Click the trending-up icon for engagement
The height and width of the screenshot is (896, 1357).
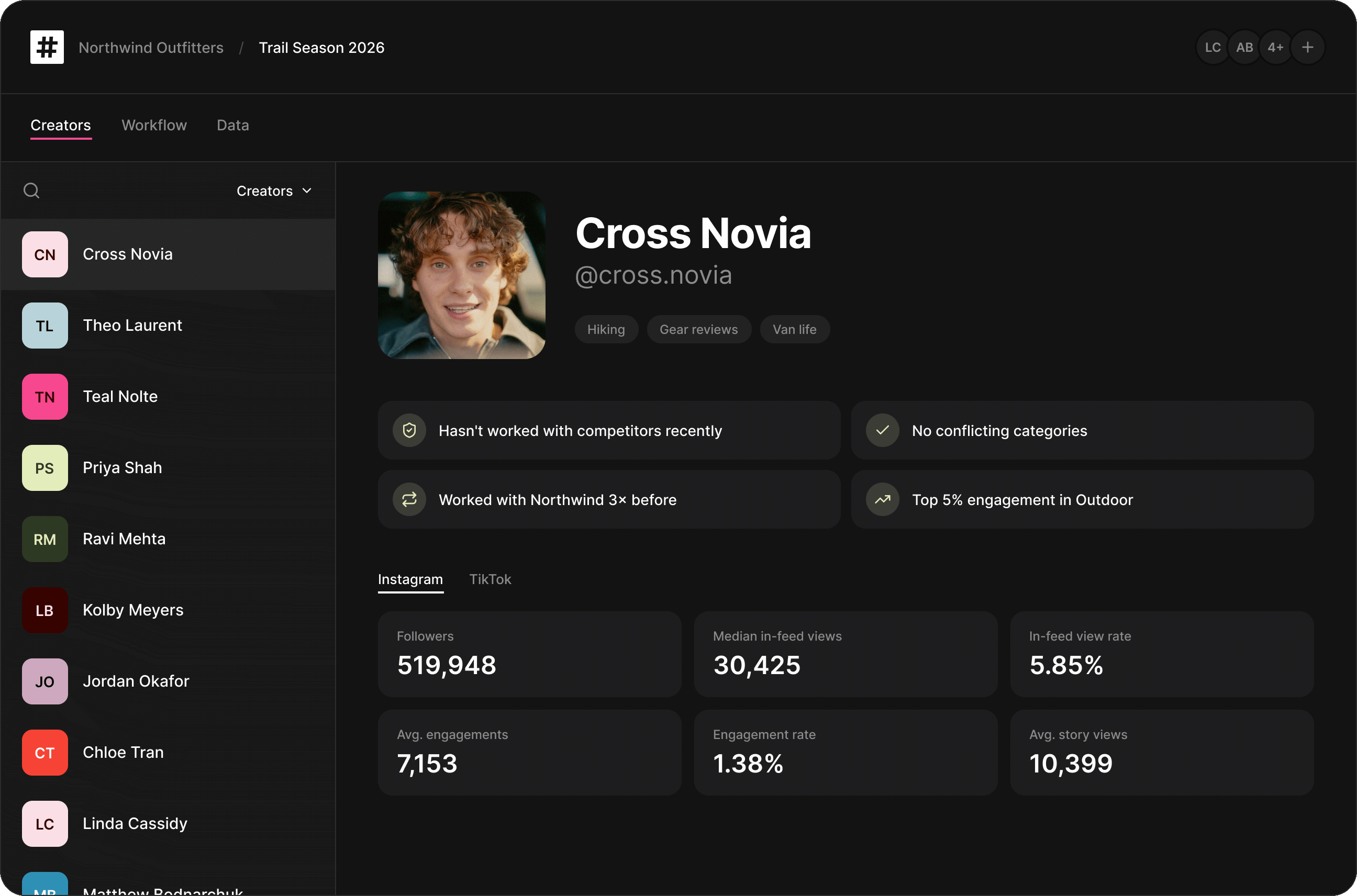(x=883, y=499)
